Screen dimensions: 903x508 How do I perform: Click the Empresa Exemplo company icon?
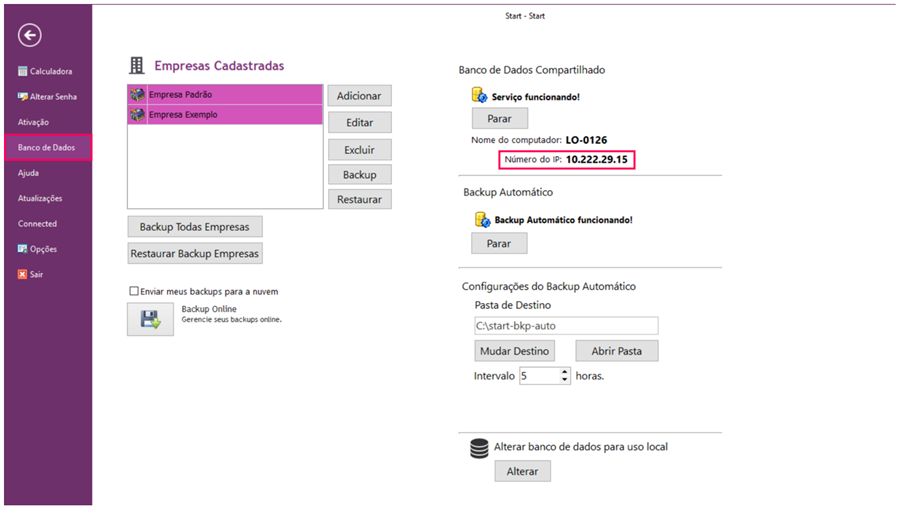pyautogui.click(x=138, y=115)
